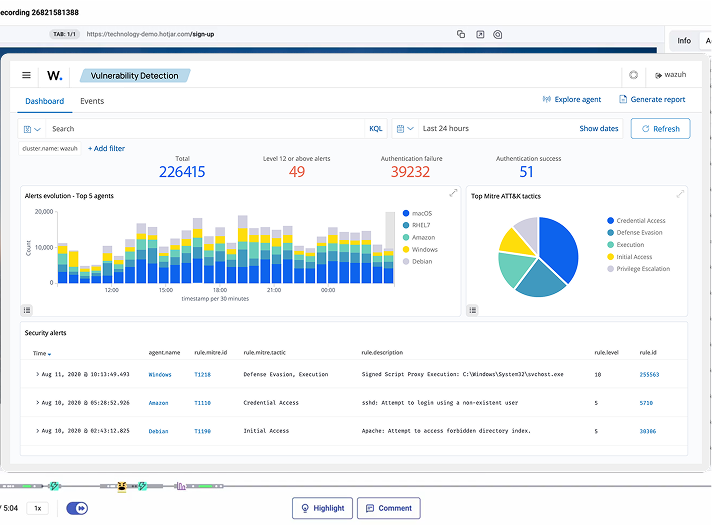This screenshot has height=525, width=712.
Task: Toggle legend list under Mitre pie chart
Action: tap(473, 310)
